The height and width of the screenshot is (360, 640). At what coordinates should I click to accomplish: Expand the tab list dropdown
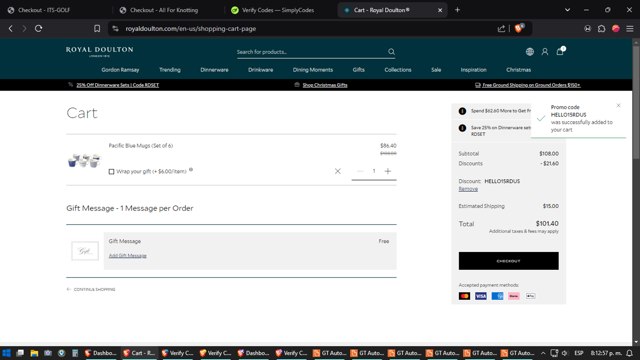(x=567, y=10)
